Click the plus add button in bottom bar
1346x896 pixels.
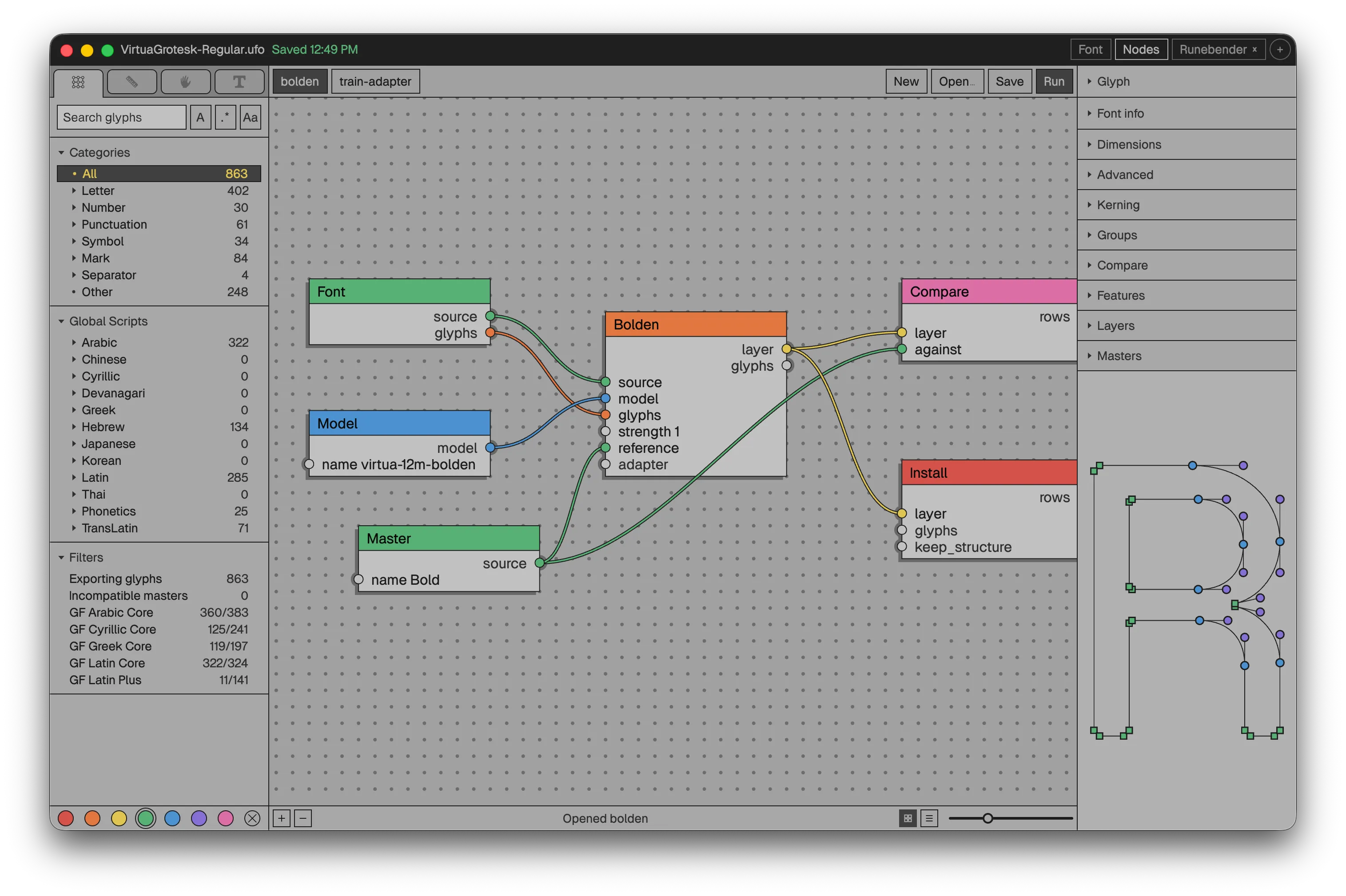[x=281, y=818]
